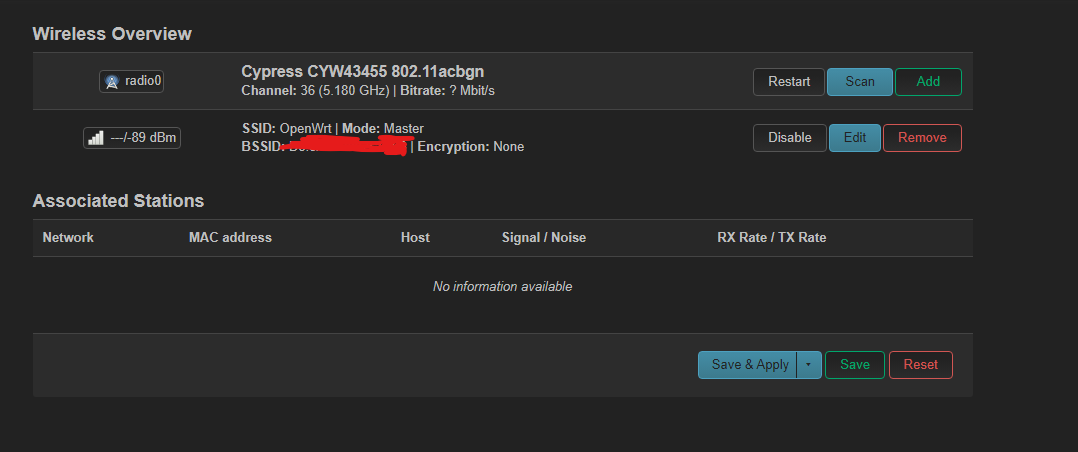Image resolution: width=1078 pixels, height=452 pixels.
Task: Click the MAC address column header
Action: click(230, 237)
